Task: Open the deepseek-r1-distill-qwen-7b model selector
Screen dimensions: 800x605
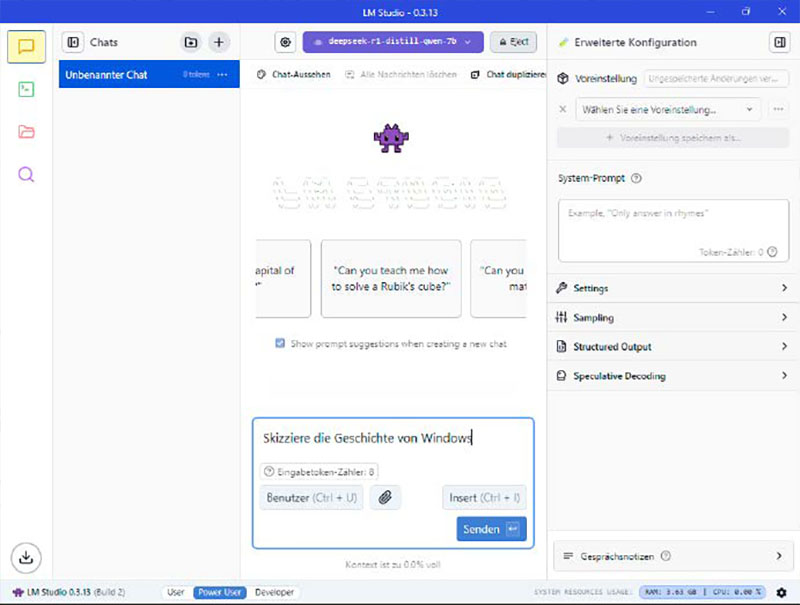Action: point(393,42)
